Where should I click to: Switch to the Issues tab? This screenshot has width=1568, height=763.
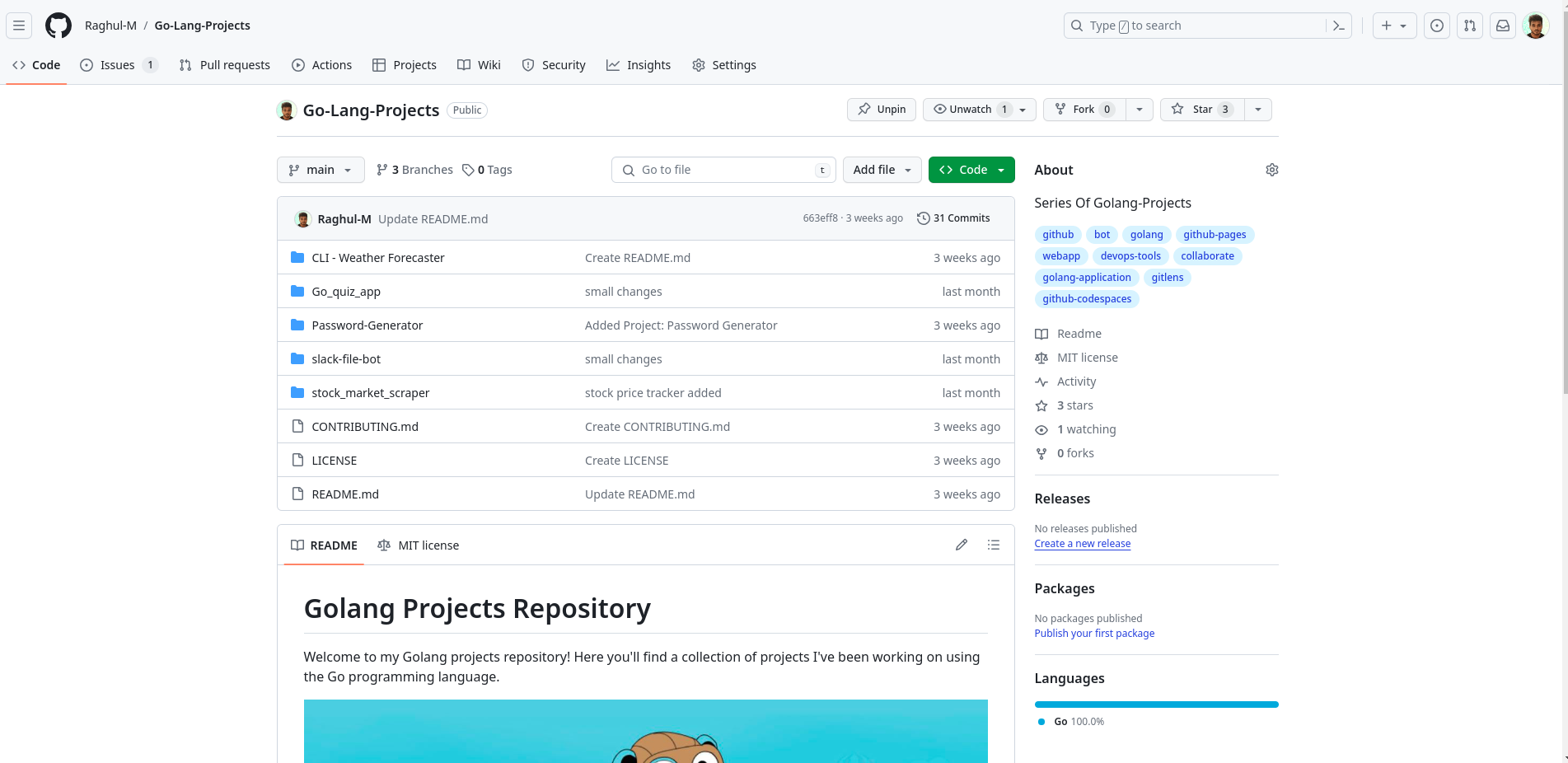119,65
